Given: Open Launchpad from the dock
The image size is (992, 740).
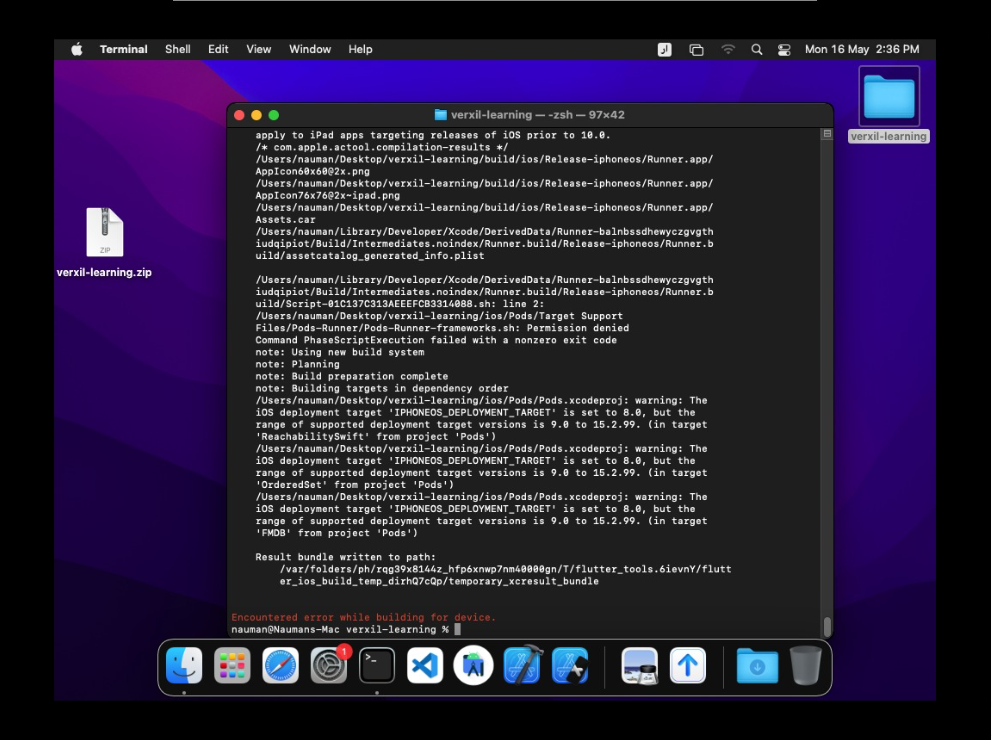Looking at the screenshot, I should click(x=232, y=666).
